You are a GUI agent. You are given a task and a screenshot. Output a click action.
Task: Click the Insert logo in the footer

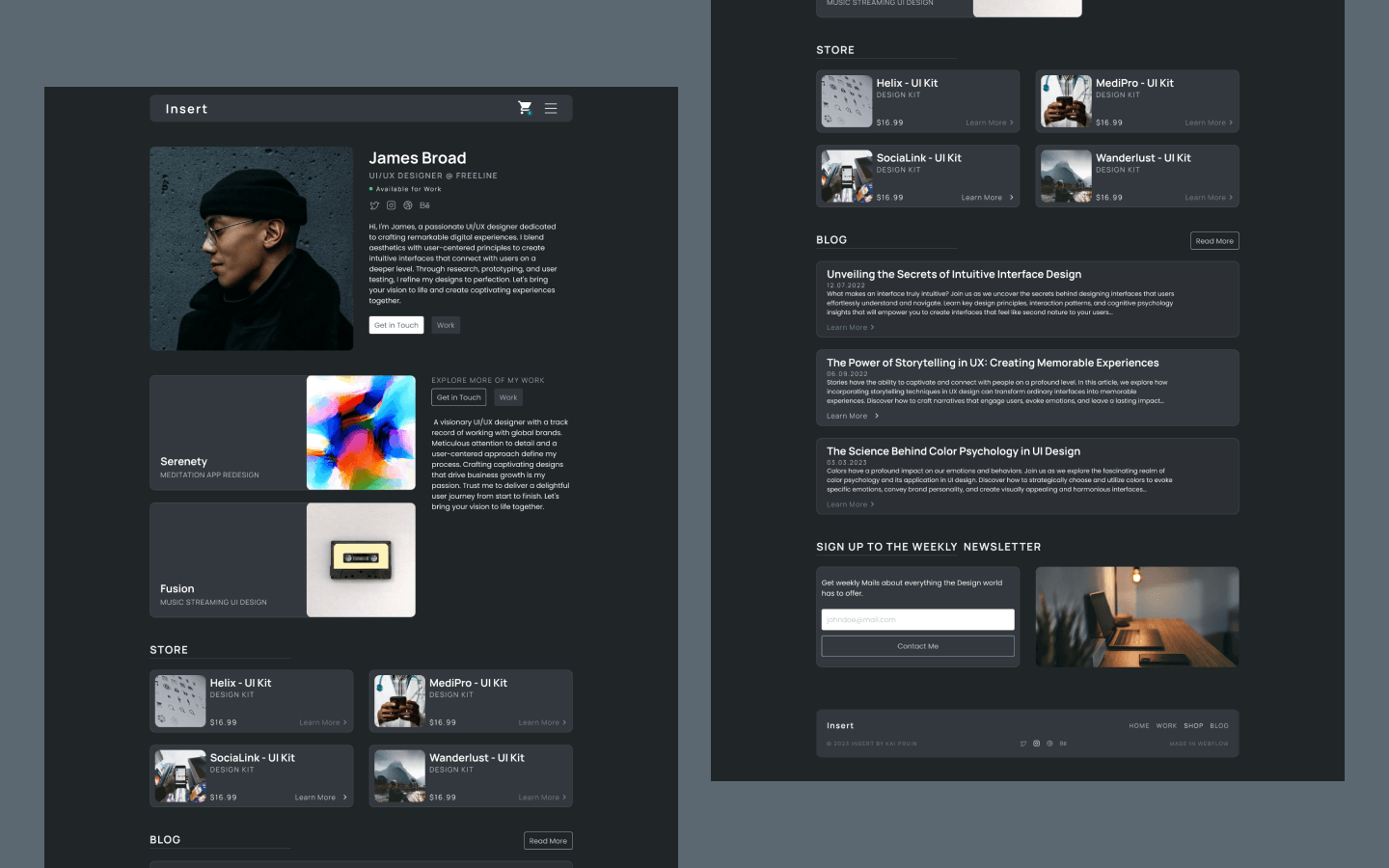click(840, 725)
